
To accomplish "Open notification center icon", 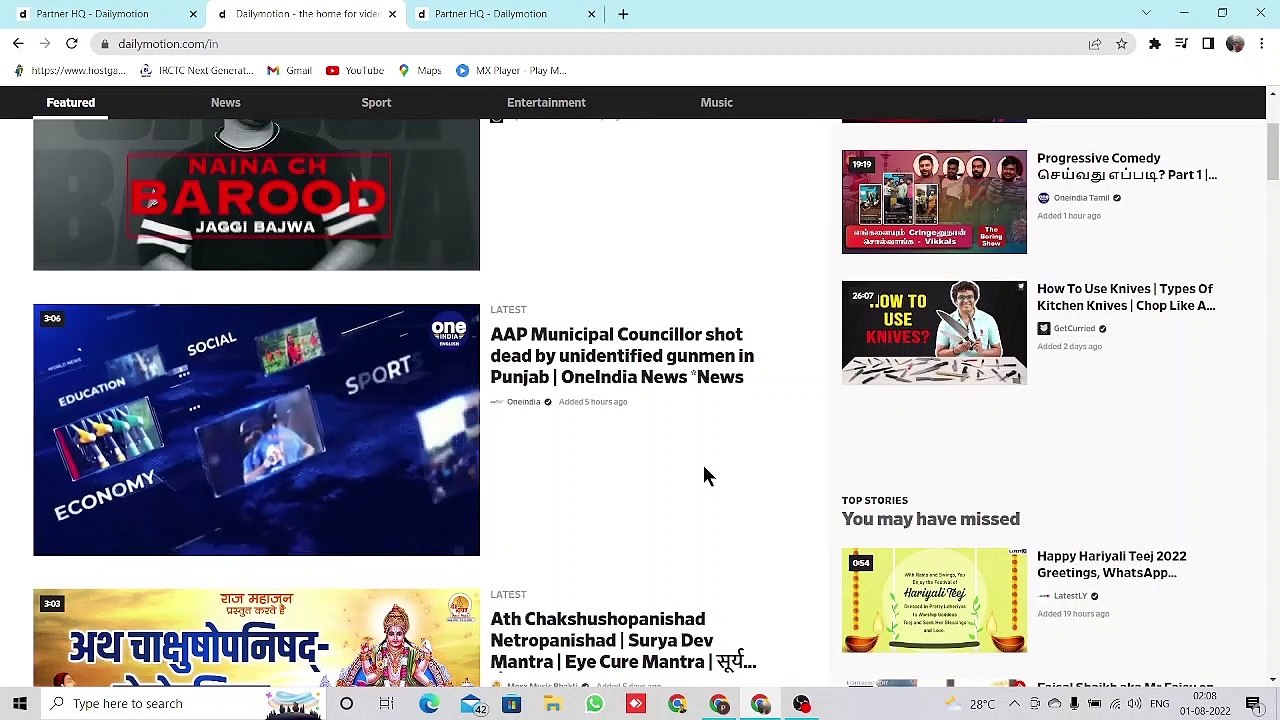I will point(1253,704).
